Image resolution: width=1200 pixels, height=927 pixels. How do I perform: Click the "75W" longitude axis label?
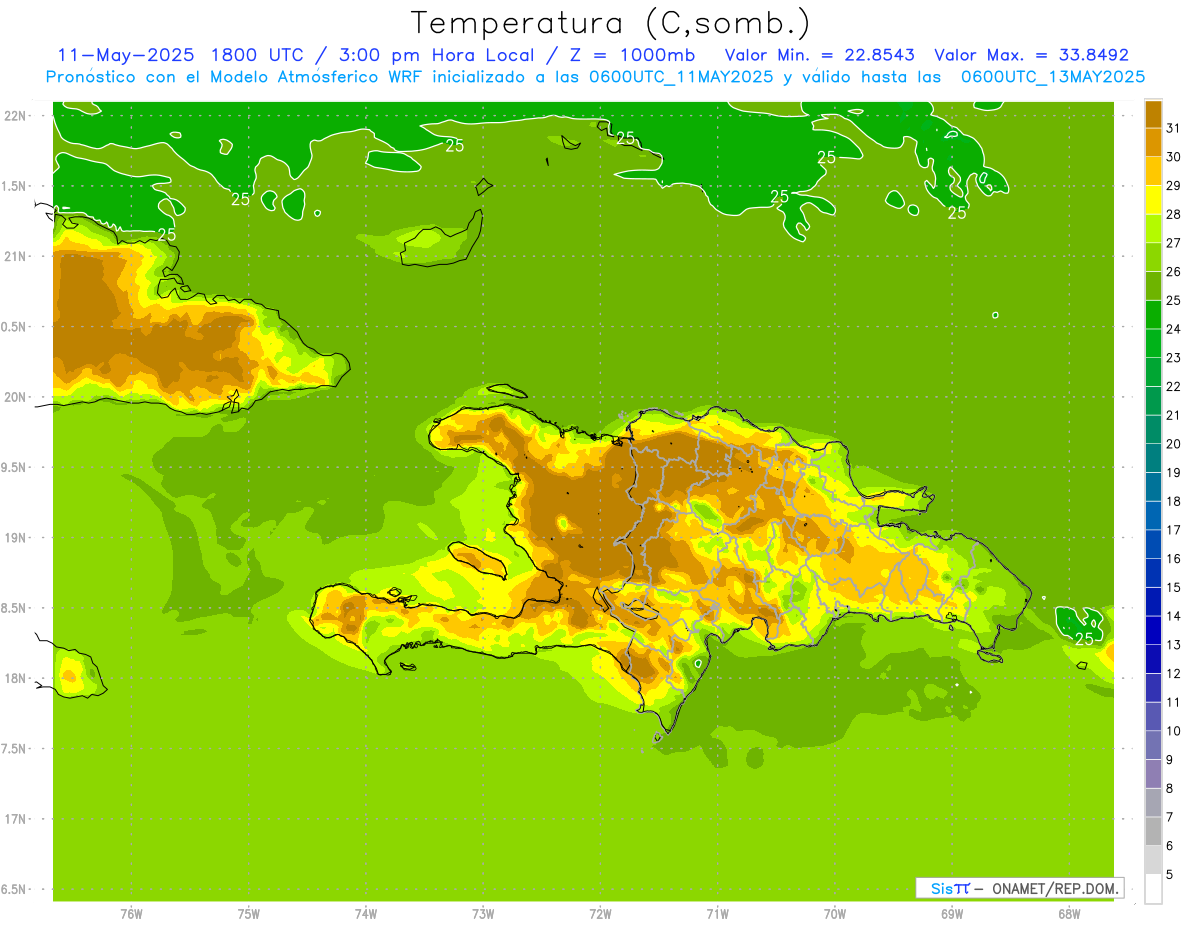click(249, 914)
